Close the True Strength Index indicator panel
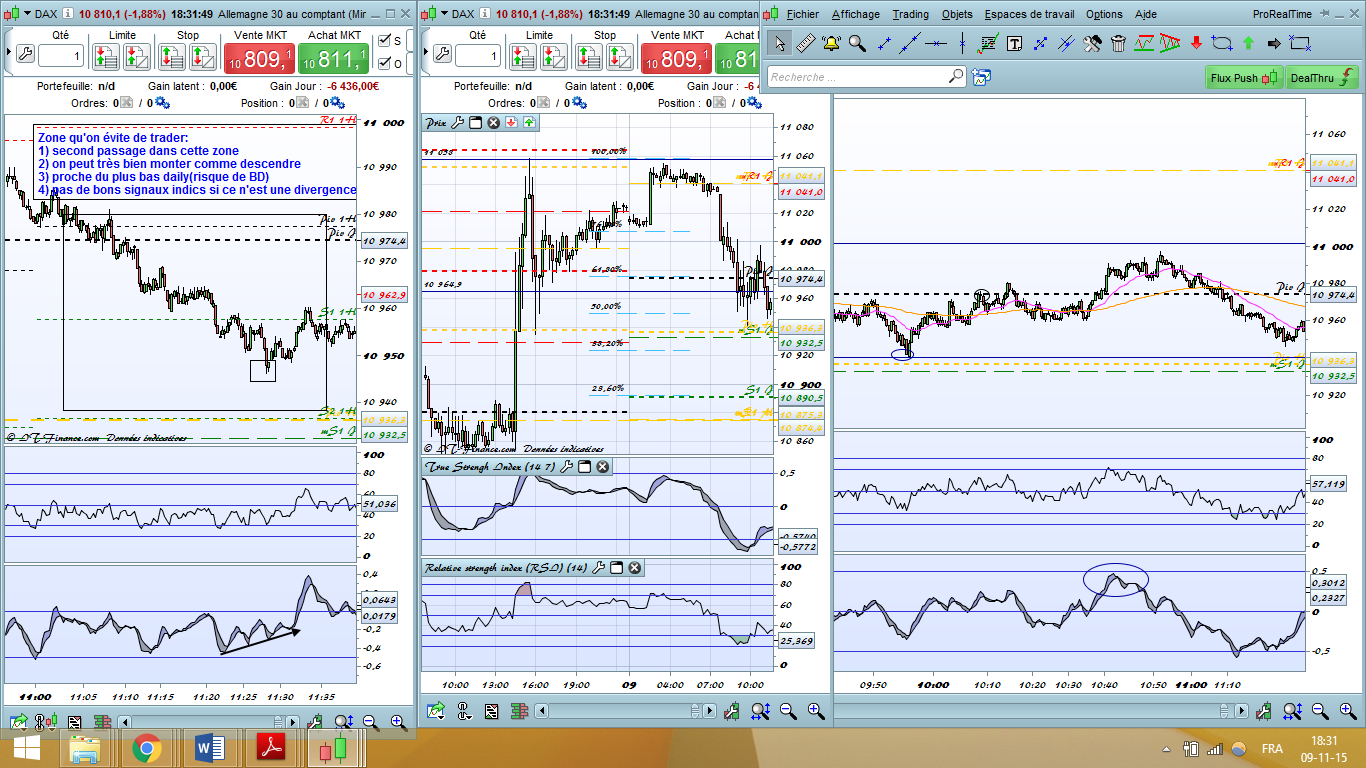1366x768 pixels. [x=603, y=467]
